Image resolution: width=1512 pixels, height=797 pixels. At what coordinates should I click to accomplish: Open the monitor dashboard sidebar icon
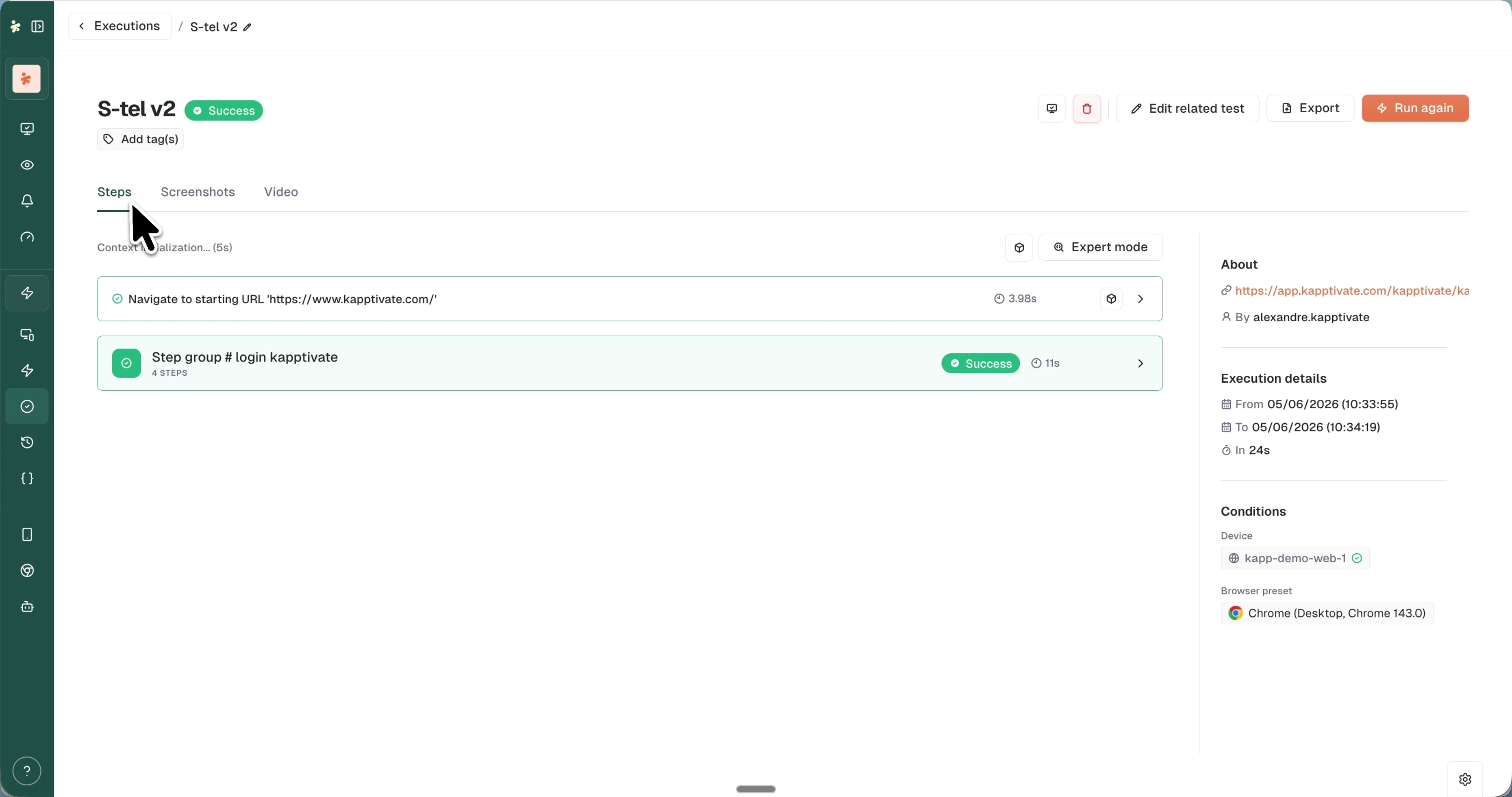click(x=27, y=129)
